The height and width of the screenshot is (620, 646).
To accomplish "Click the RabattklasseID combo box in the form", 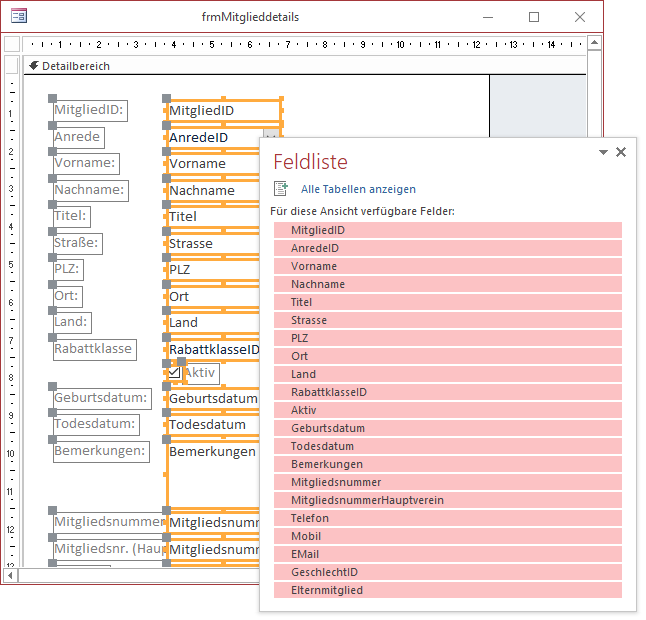I will tap(213, 350).
